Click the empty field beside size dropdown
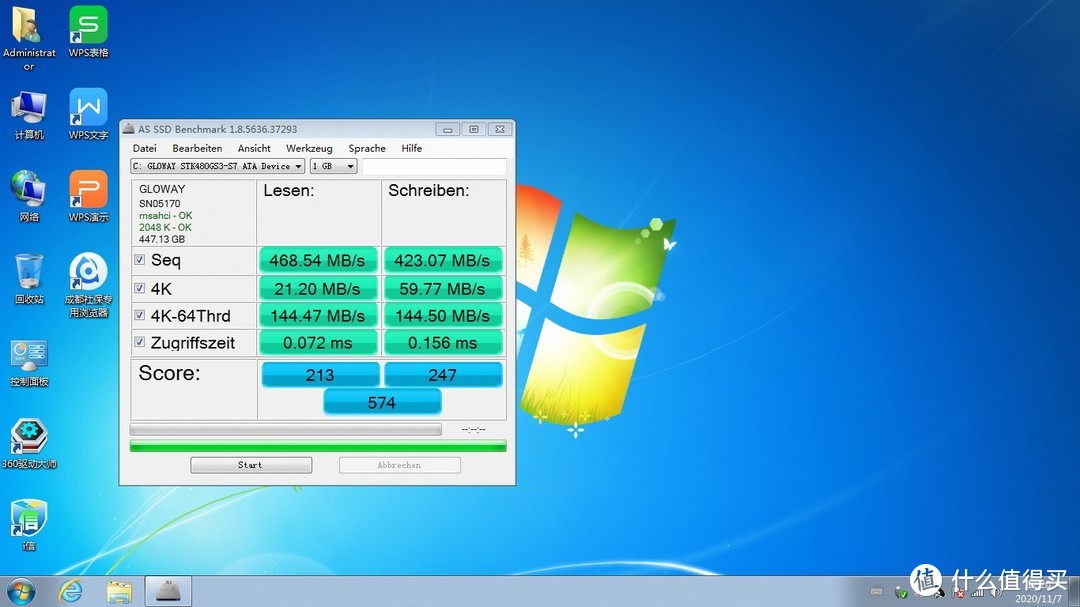 (x=435, y=166)
